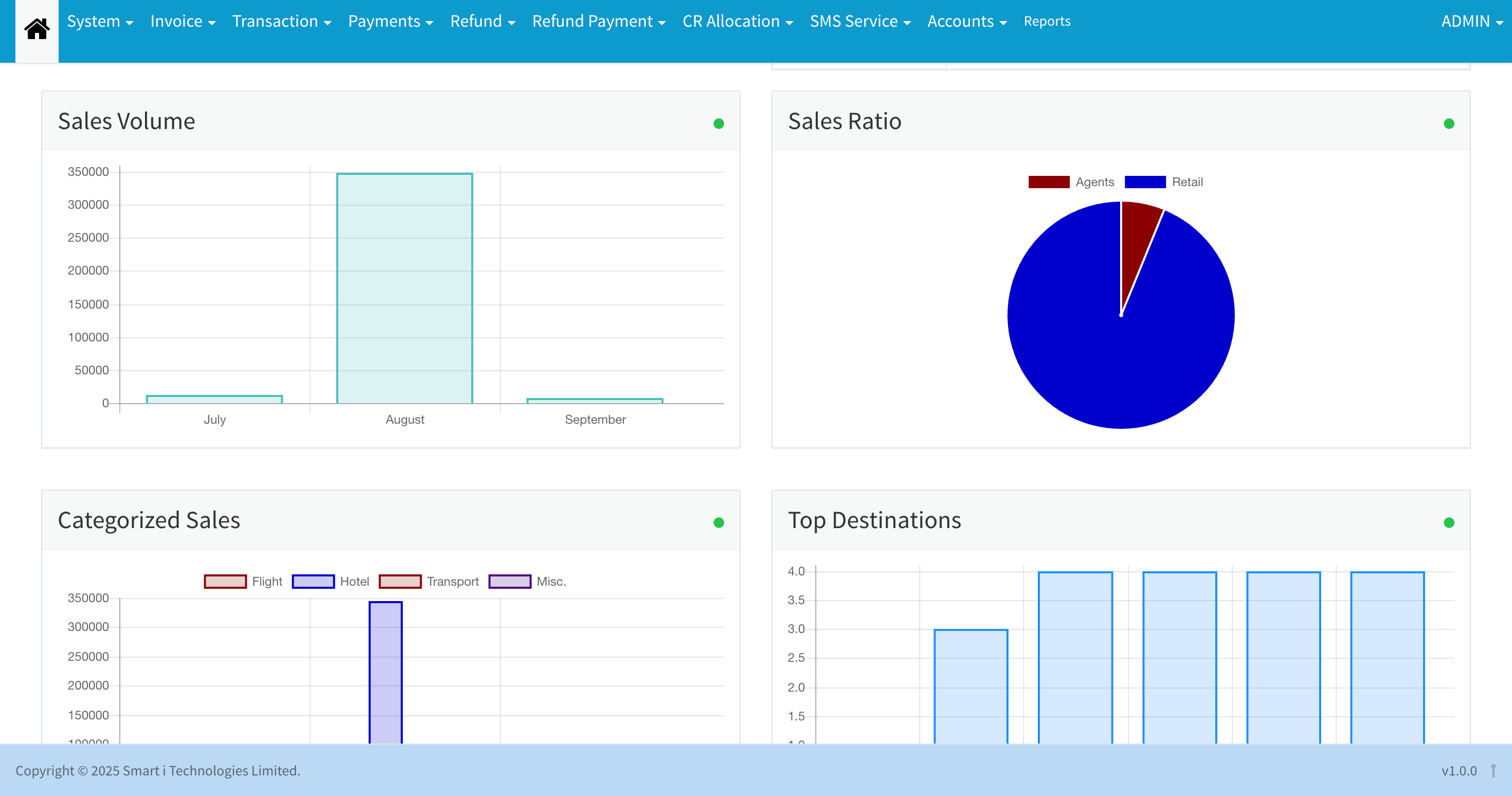Click the green status indicator on Top Destinations panel
Viewport: 1512px width, 796px height.
pos(1449,522)
